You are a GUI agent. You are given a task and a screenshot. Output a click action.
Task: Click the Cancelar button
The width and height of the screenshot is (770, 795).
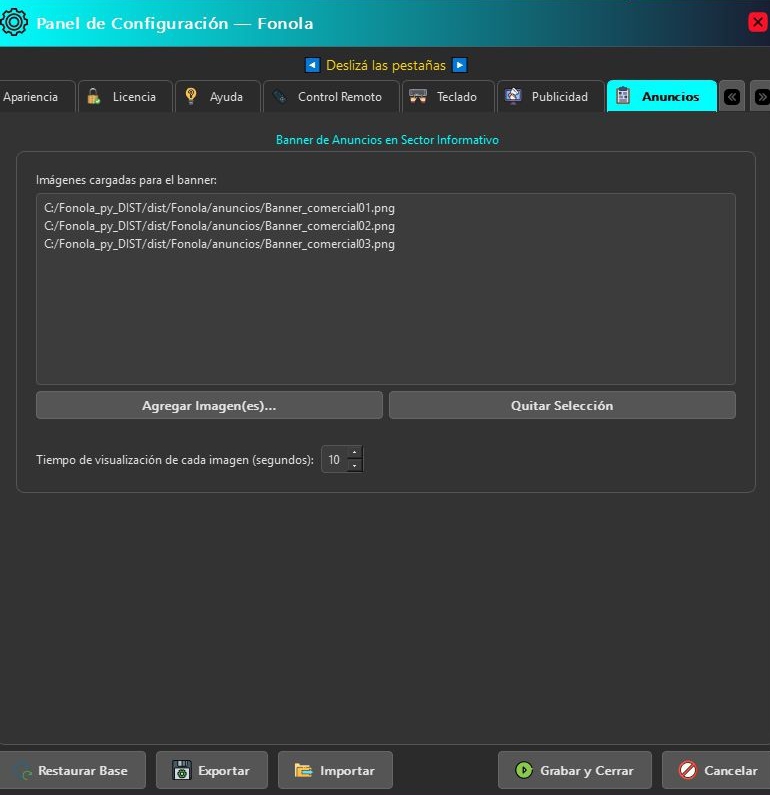point(718,770)
